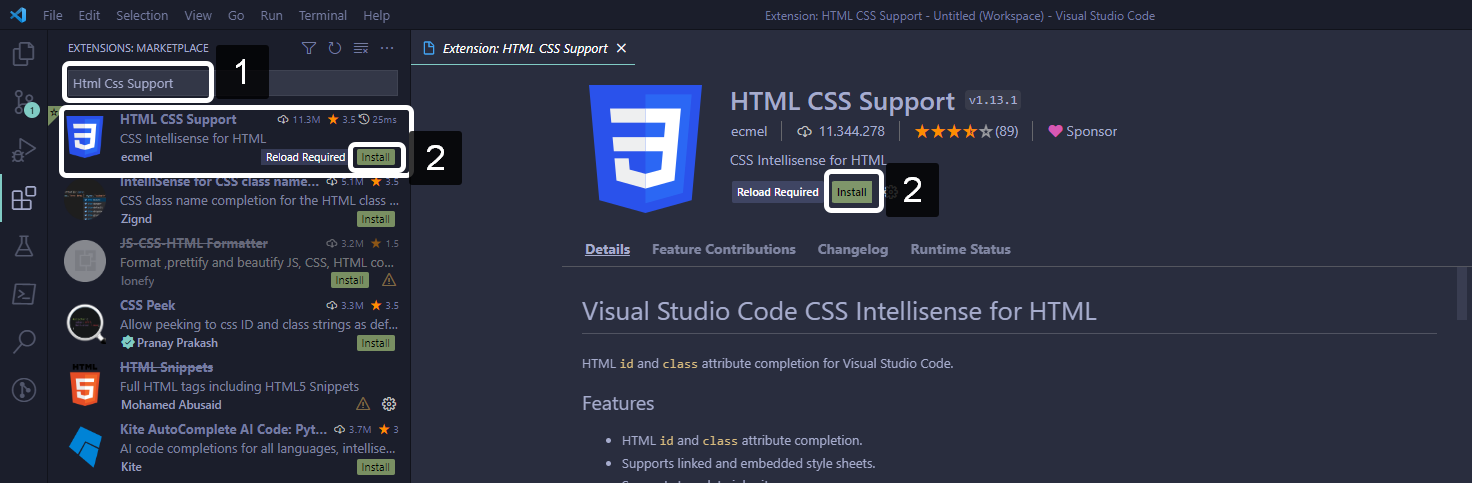This screenshot has width=1472, height=483.
Task: Switch to the Runtime Status tab
Action: point(961,249)
